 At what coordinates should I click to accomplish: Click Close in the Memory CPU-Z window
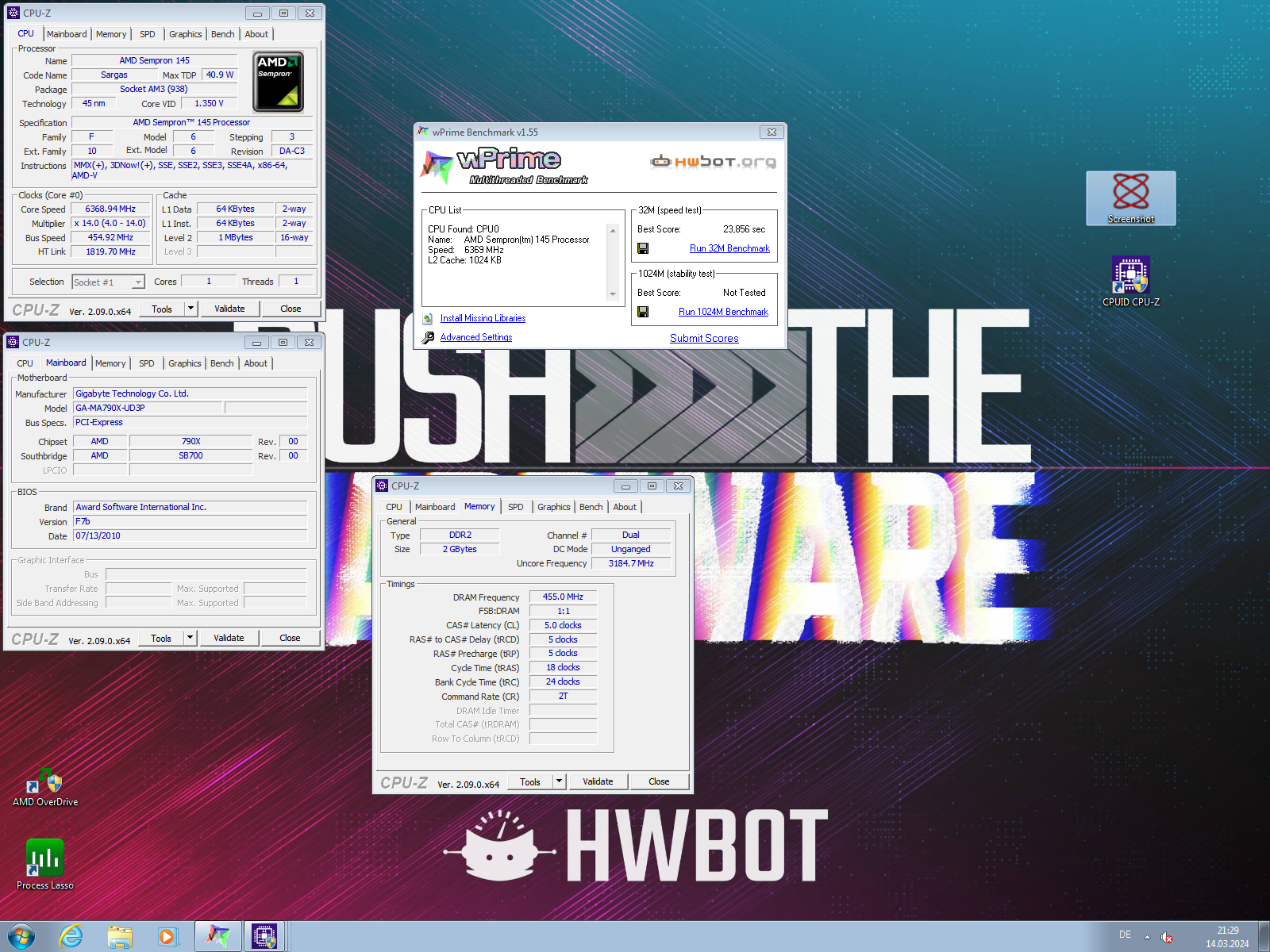[x=659, y=781]
